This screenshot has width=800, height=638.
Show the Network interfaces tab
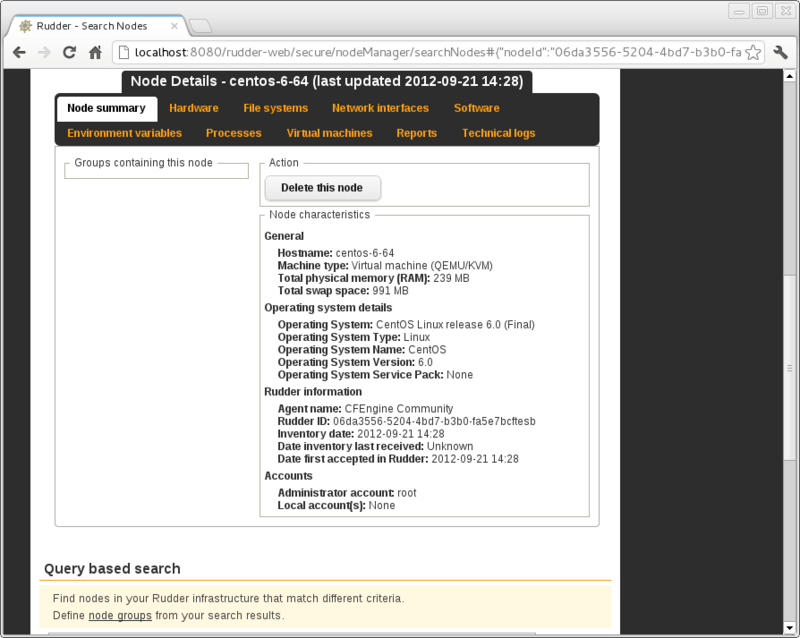381,108
